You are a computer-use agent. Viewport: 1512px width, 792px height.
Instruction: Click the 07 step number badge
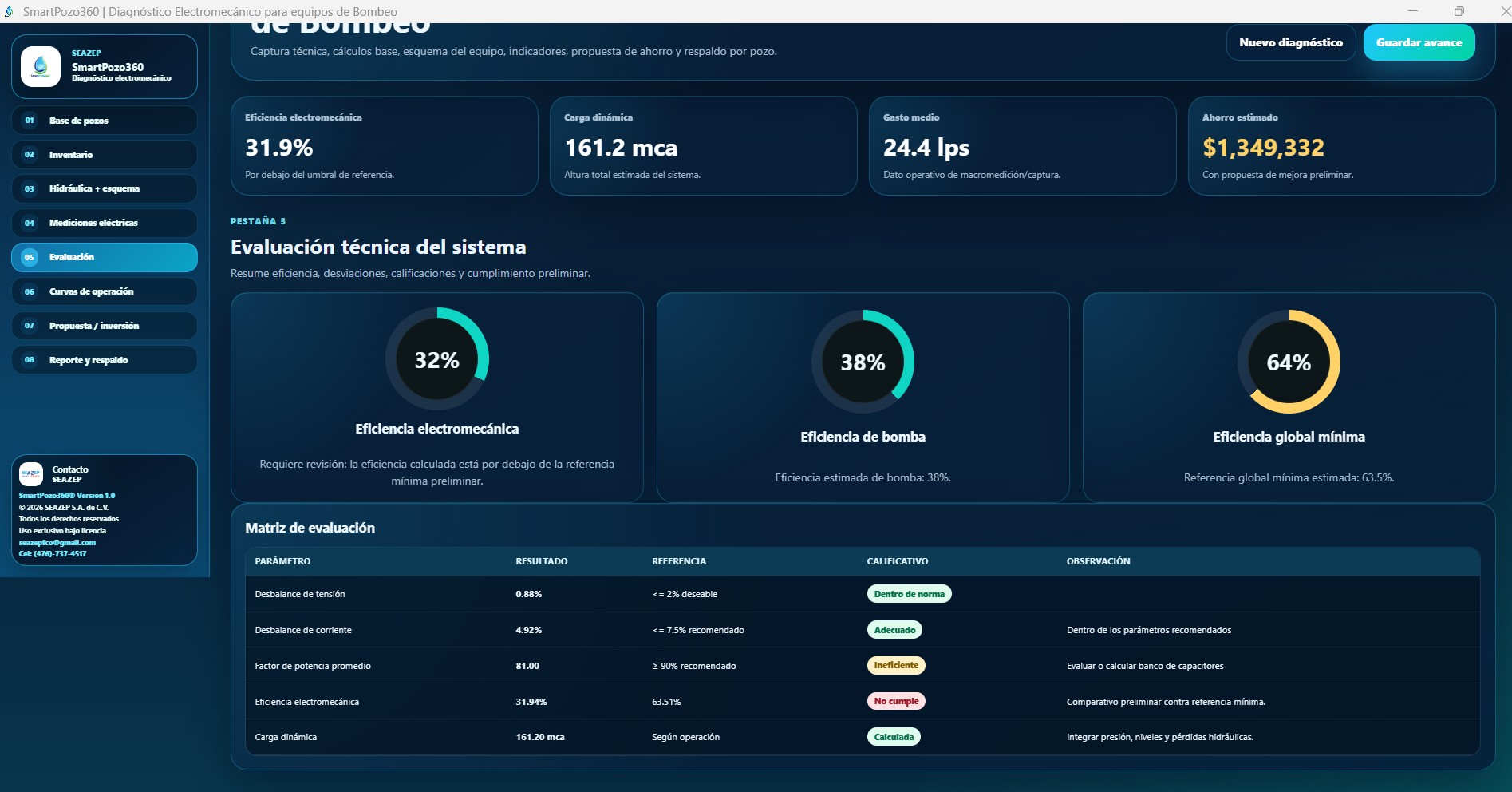[30, 326]
